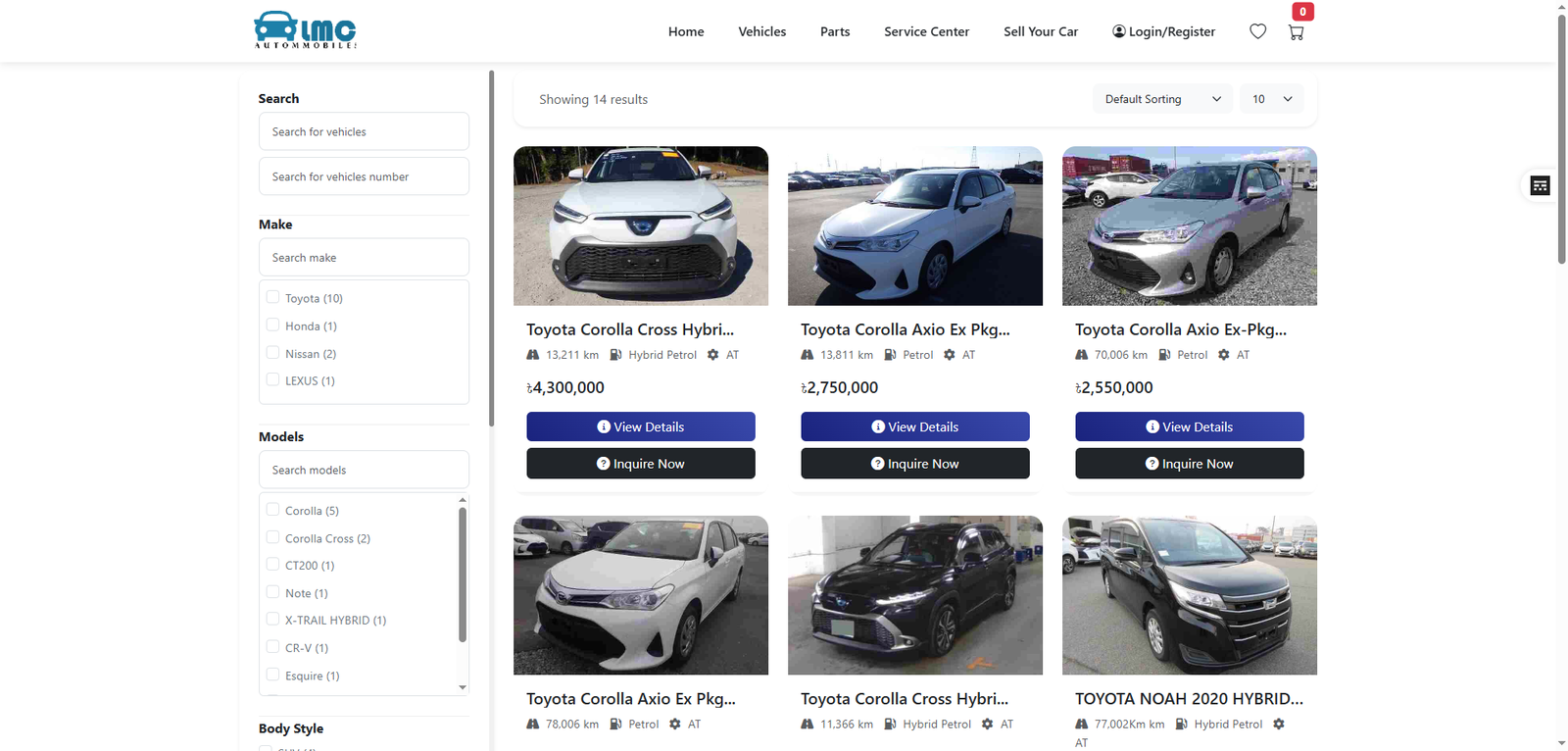Check the Toyota (10) make filter
Image resolution: width=1568 pixels, height=751 pixels.
tap(272, 297)
